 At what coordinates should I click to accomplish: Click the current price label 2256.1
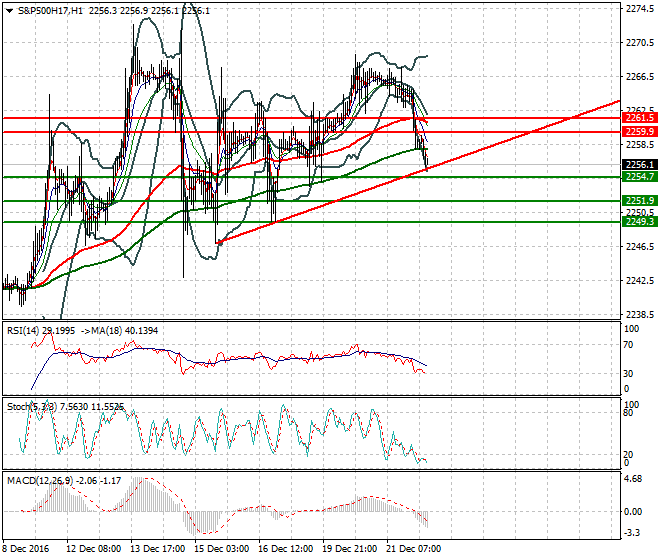coord(639,165)
